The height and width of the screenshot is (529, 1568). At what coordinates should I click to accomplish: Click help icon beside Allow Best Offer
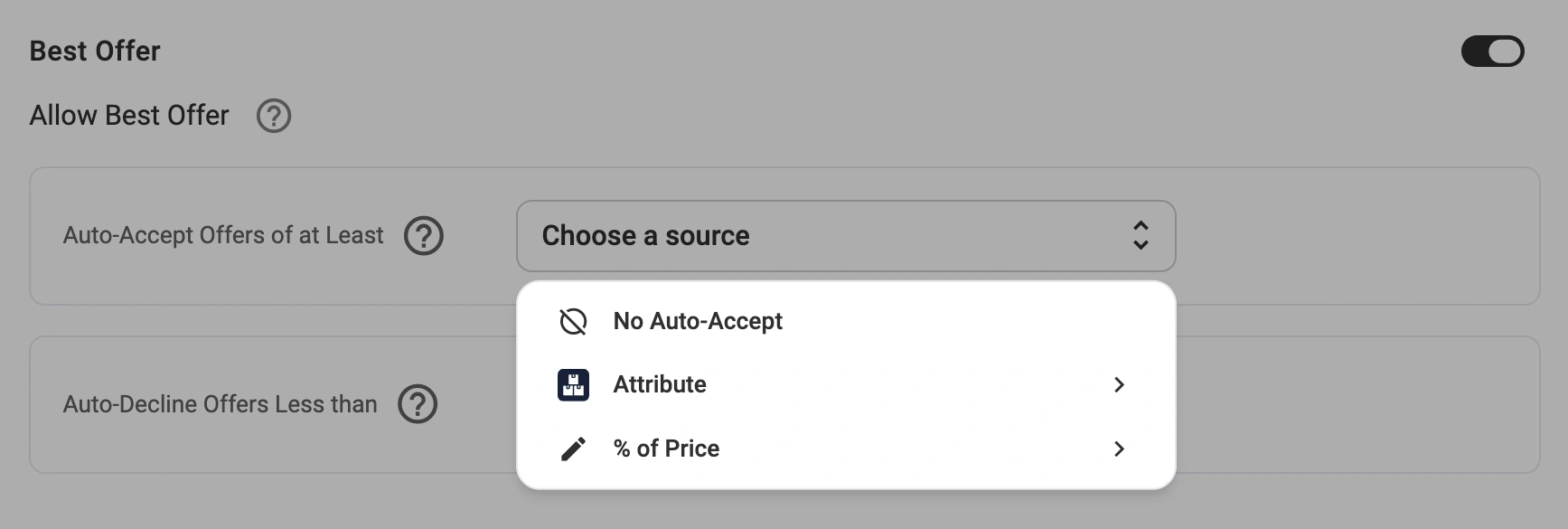click(274, 116)
